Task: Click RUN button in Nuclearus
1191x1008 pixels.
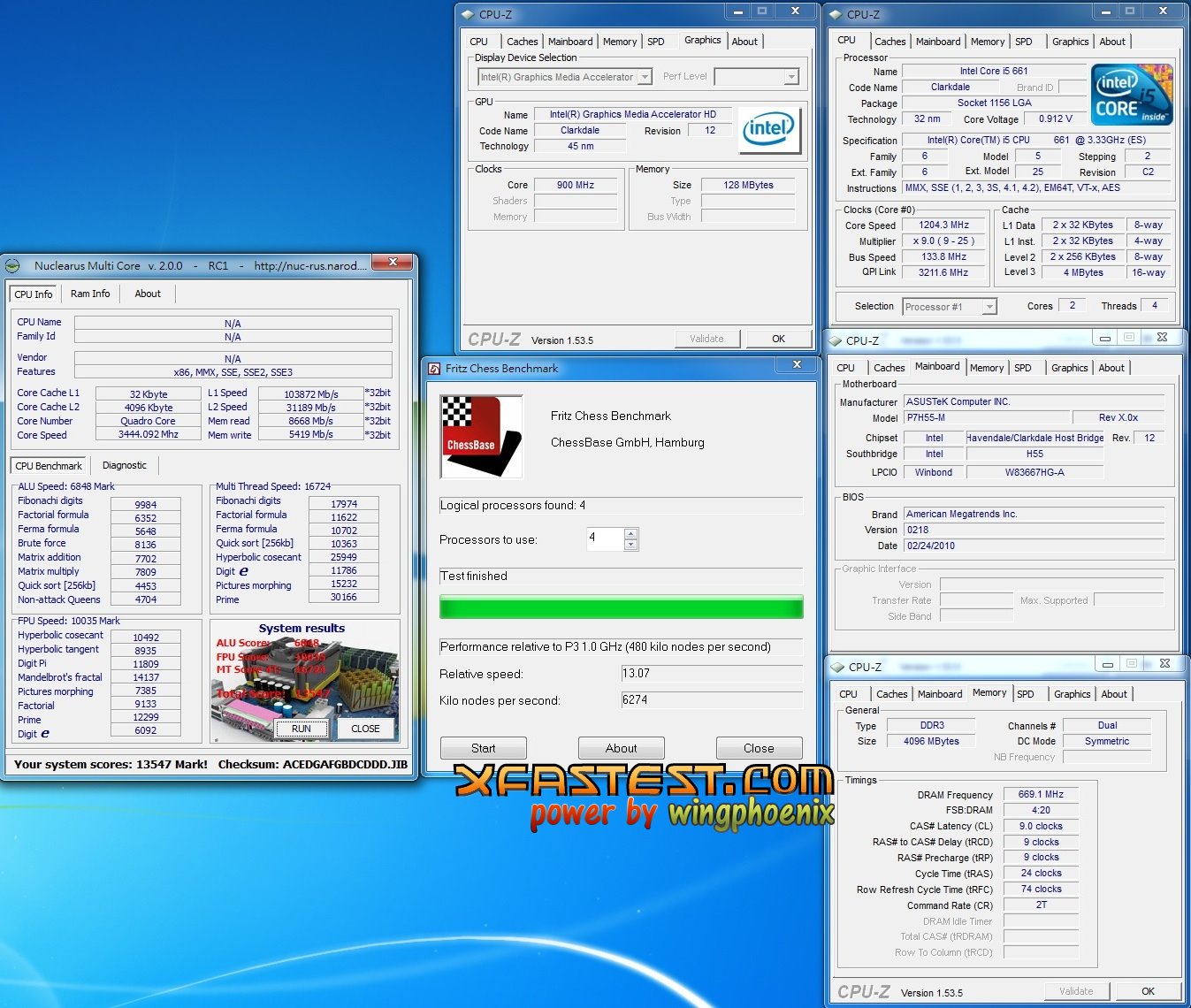Action: point(301,729)
